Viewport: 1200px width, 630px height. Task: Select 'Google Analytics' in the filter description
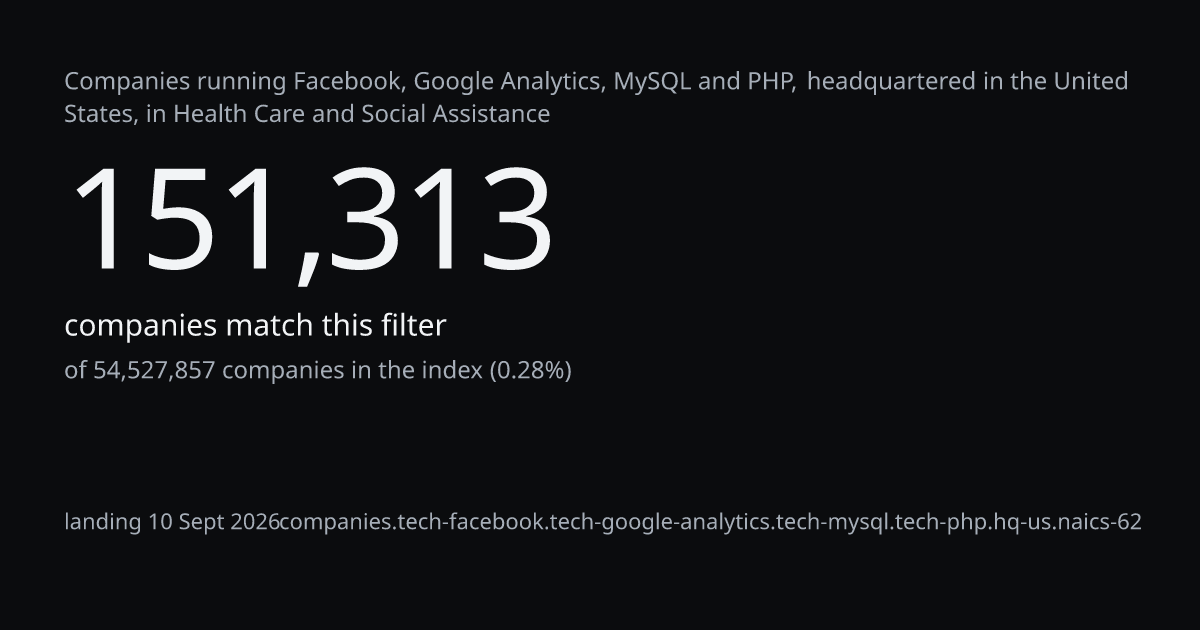click(509, 82)
